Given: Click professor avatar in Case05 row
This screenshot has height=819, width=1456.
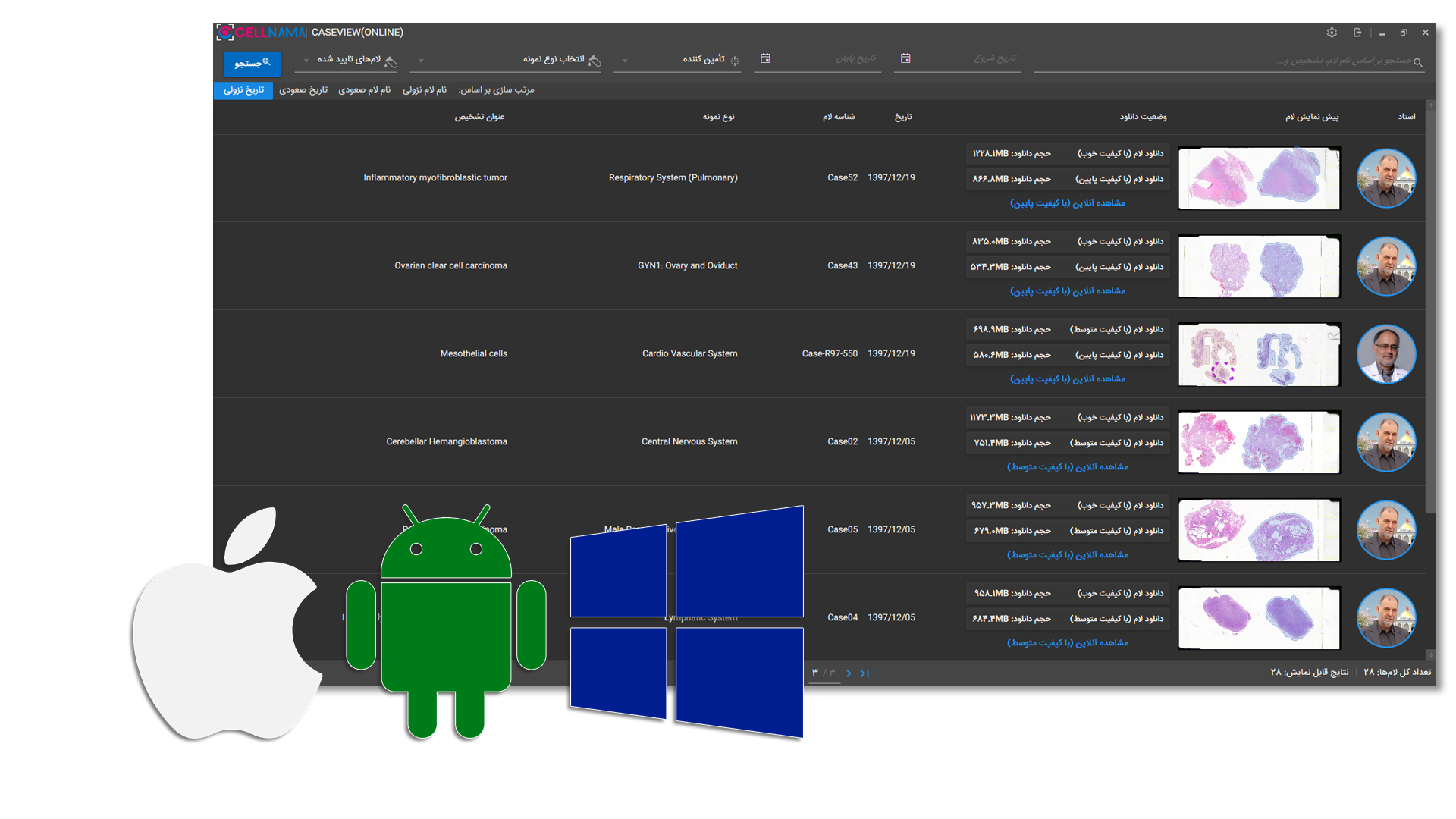Looking at the screenshot, I should [x=1386, y=530].
